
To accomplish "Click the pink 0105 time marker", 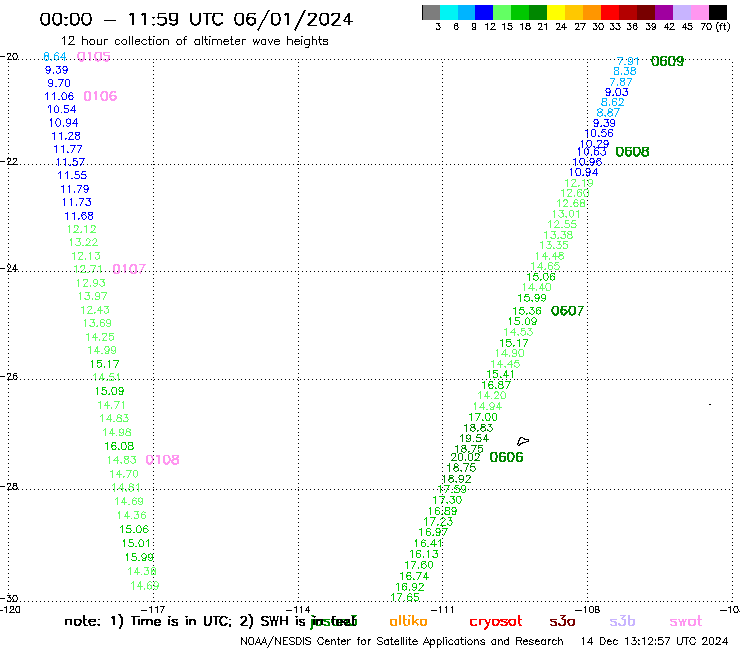I will 93,57.
